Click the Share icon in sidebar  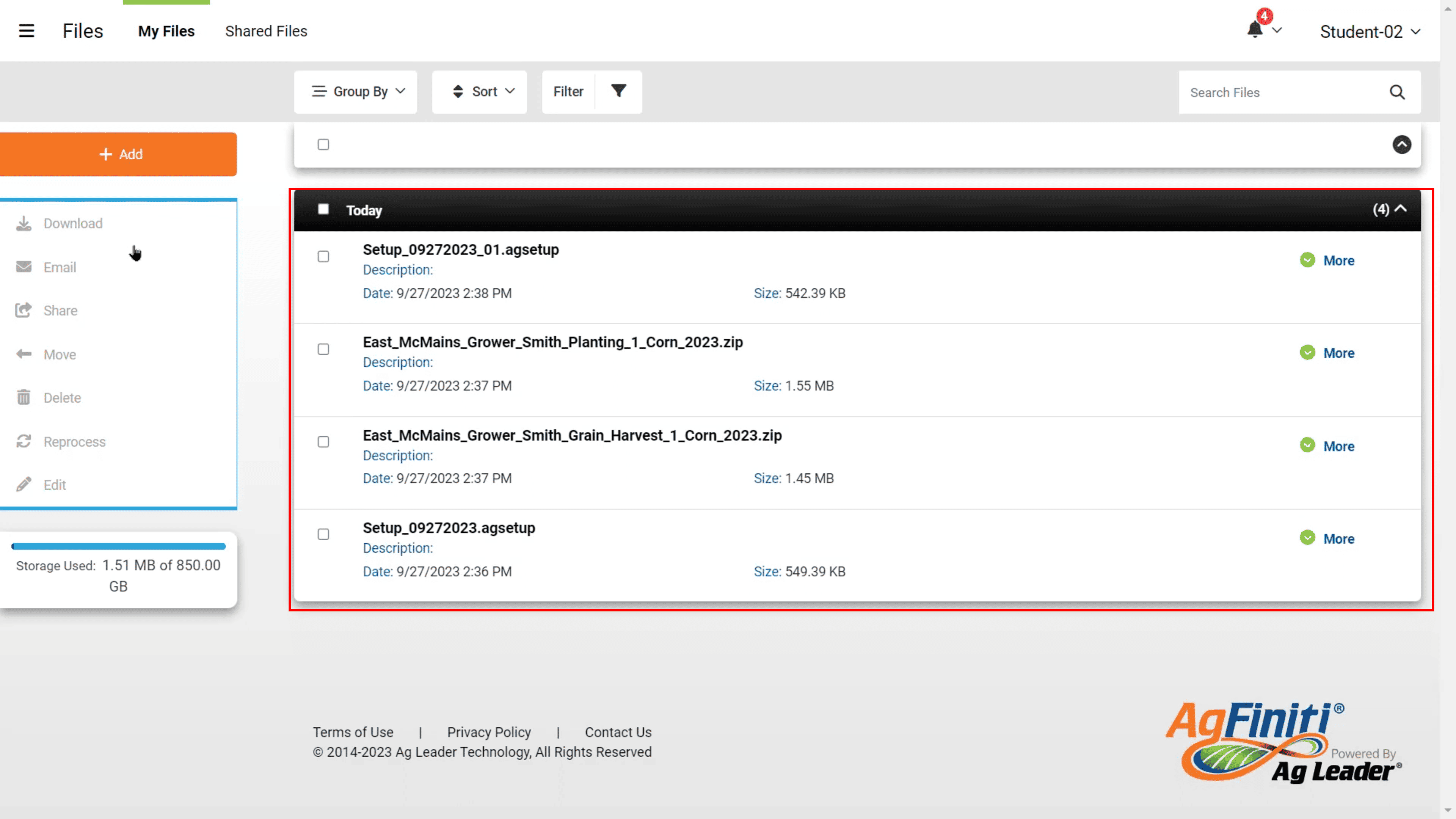[24, 310]
